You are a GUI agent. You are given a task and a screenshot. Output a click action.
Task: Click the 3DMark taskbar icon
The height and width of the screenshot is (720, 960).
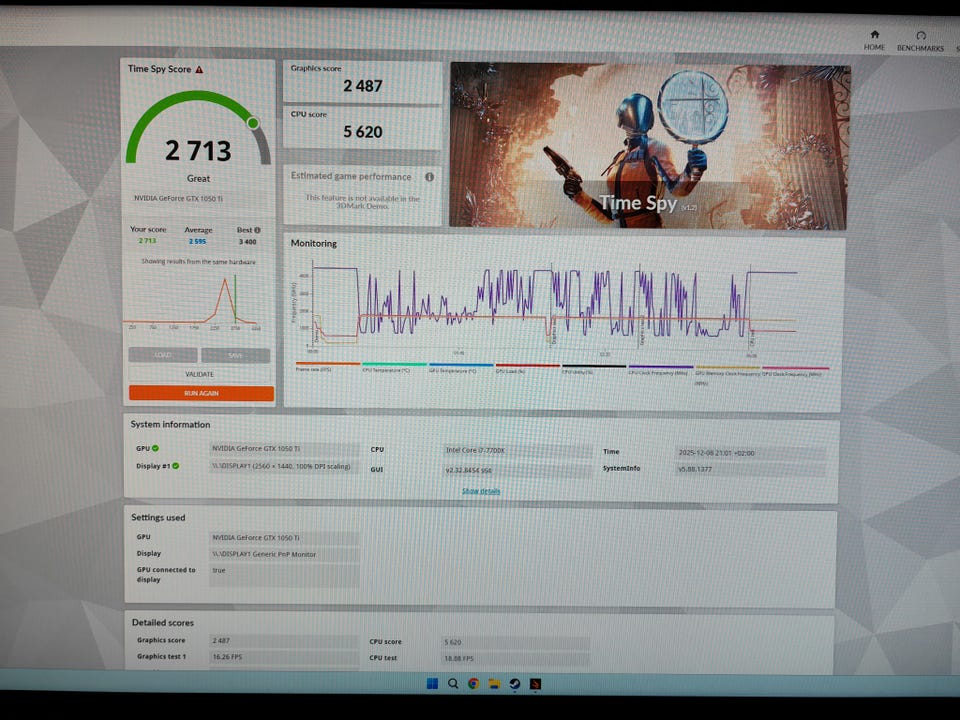coord(535,683)
